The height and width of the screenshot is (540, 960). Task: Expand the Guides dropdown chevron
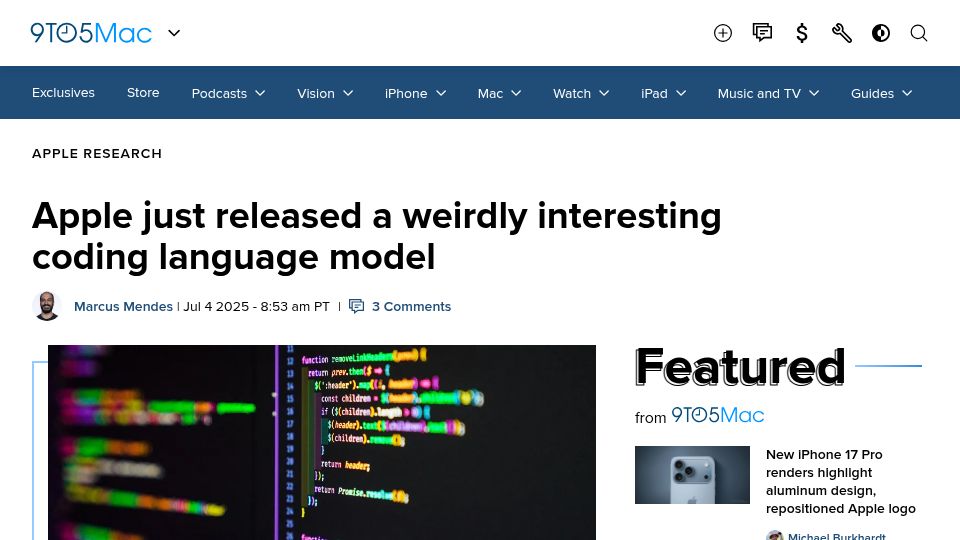point(907,93)
